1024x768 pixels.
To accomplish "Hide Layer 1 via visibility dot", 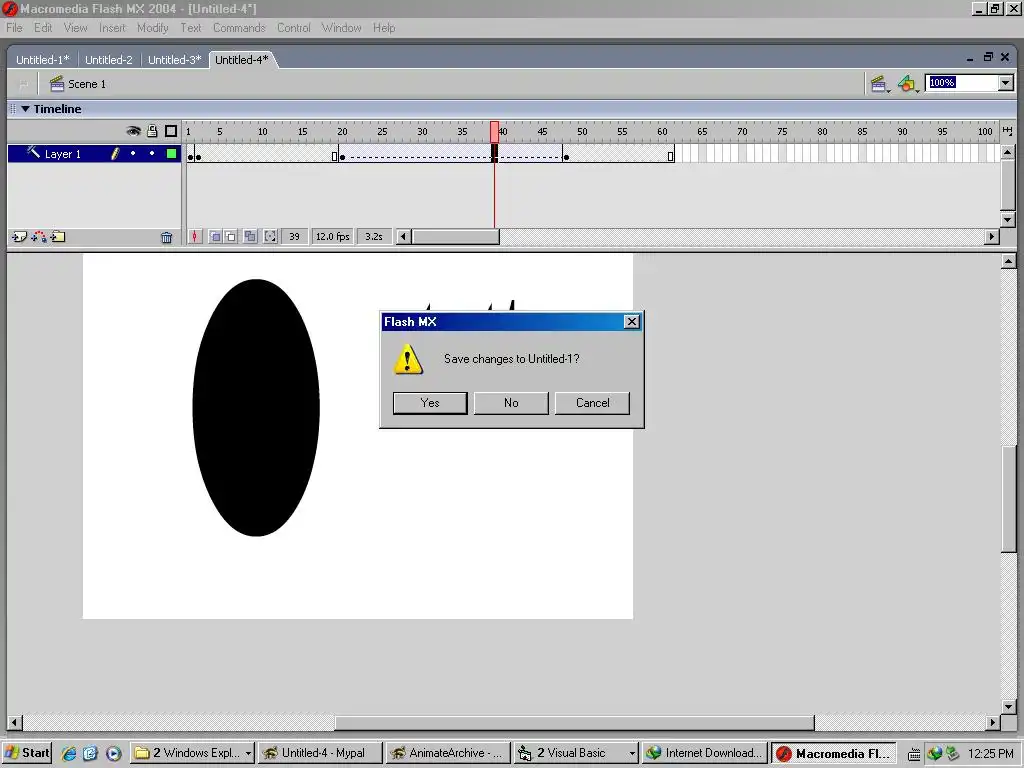I will 133,153.
